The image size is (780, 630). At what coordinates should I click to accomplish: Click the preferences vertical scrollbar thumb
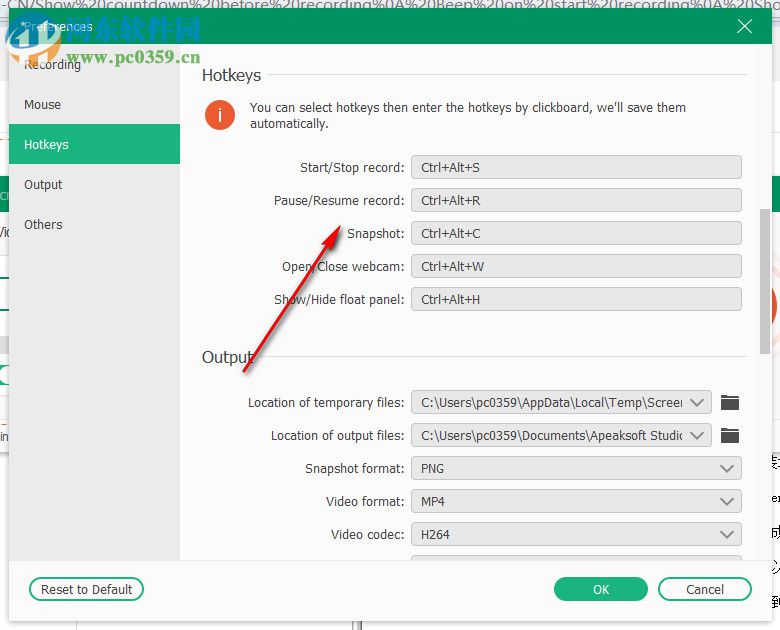click(x=765, y=281)
